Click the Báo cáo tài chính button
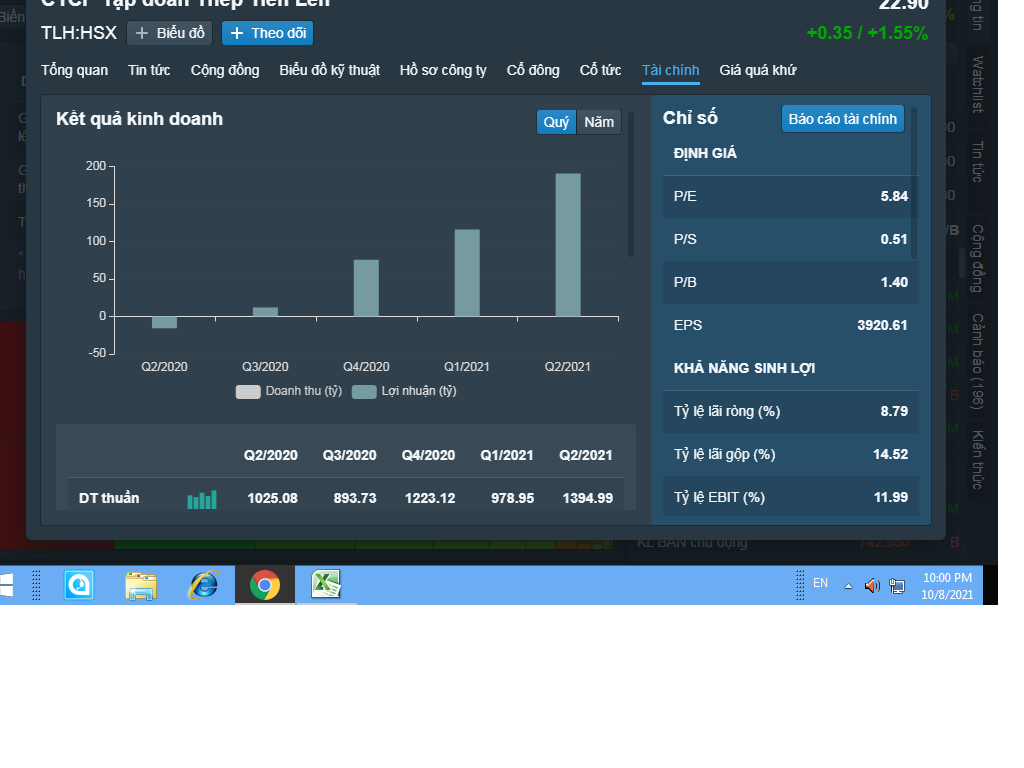The width and height of the screenshot is (1024, 768). pos(842,119)
